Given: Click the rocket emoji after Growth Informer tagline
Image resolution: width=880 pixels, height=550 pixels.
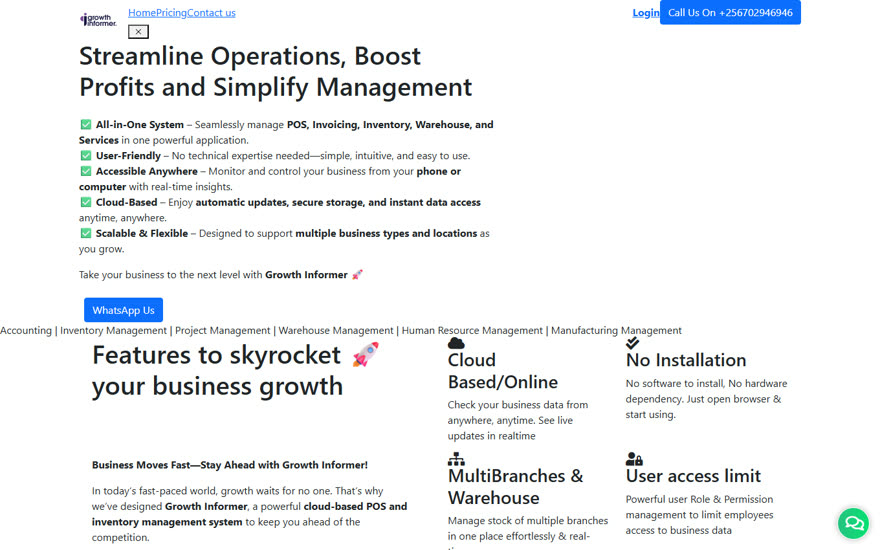Looking at the screenshot, I should tap(358, 274).
